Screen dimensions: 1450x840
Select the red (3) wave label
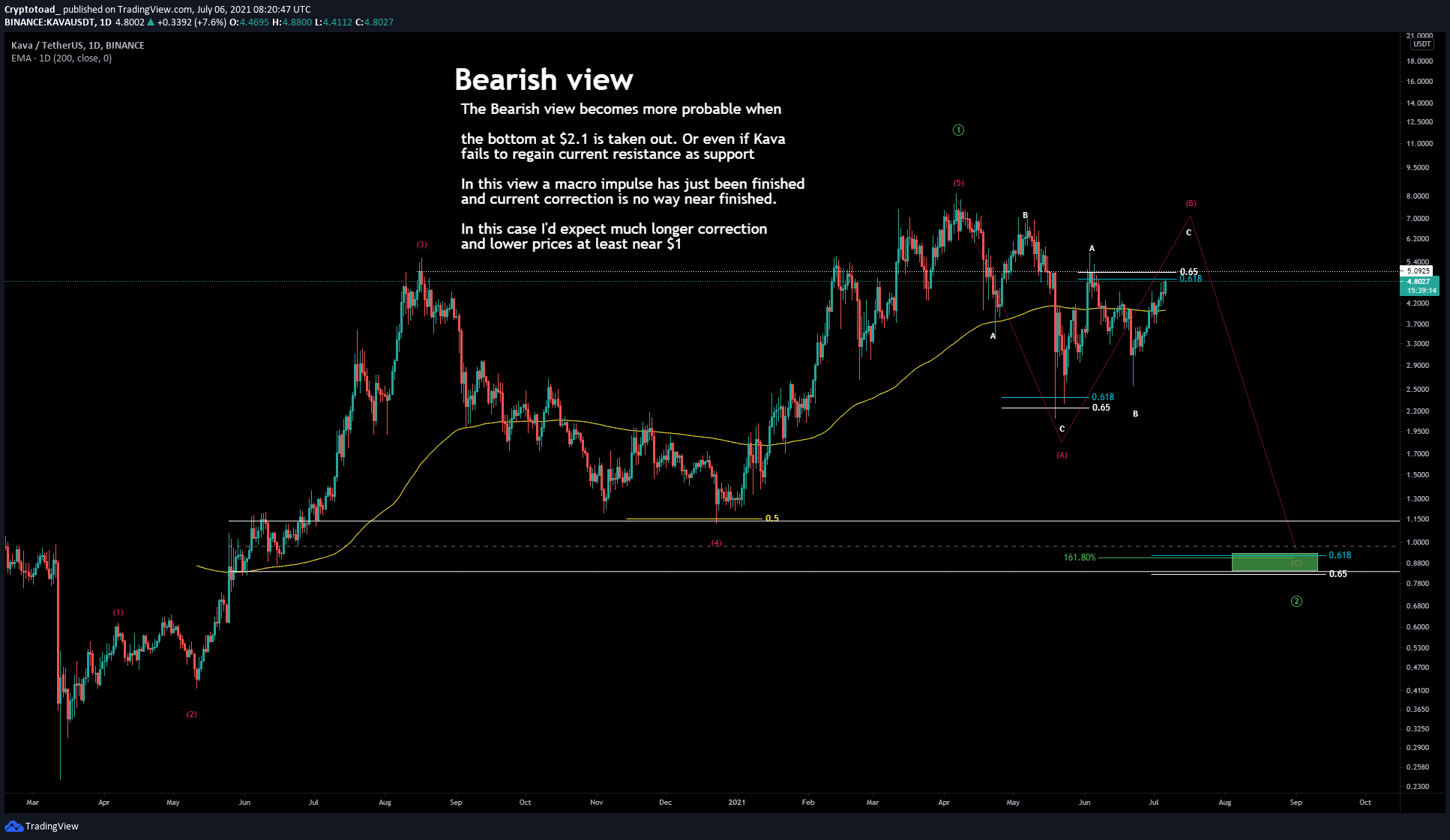coord(422,244)
